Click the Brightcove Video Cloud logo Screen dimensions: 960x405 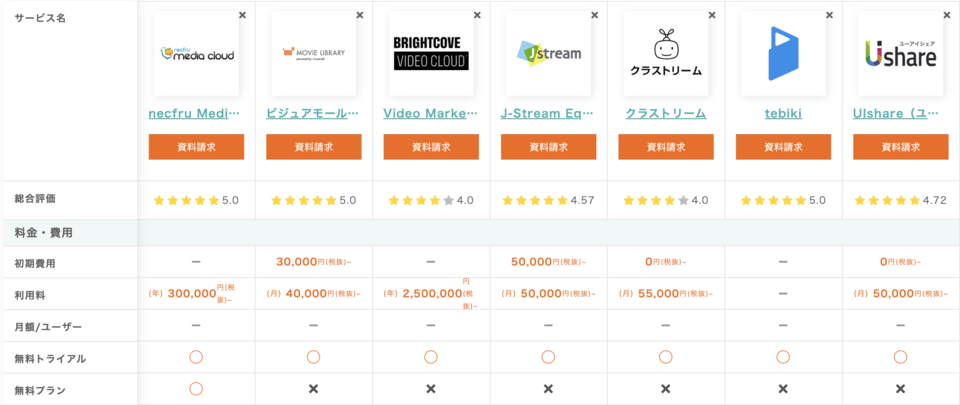pos(431,54)
